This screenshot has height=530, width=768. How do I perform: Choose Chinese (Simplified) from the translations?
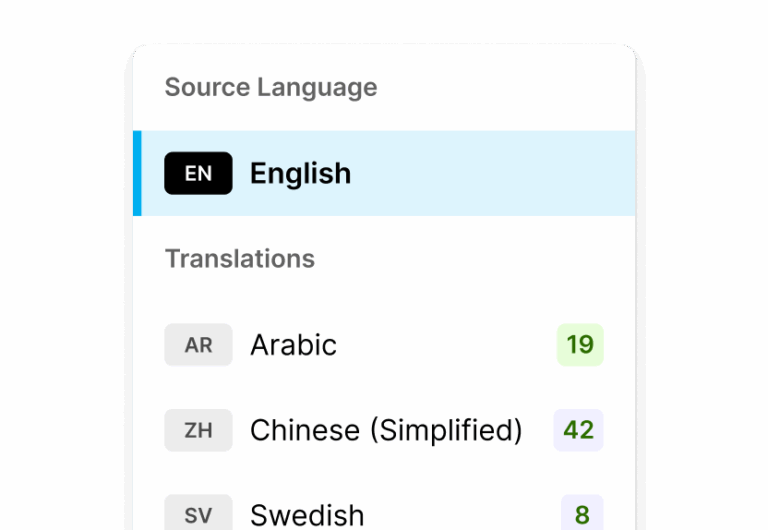pyautogui.click(x=386, y=430)
